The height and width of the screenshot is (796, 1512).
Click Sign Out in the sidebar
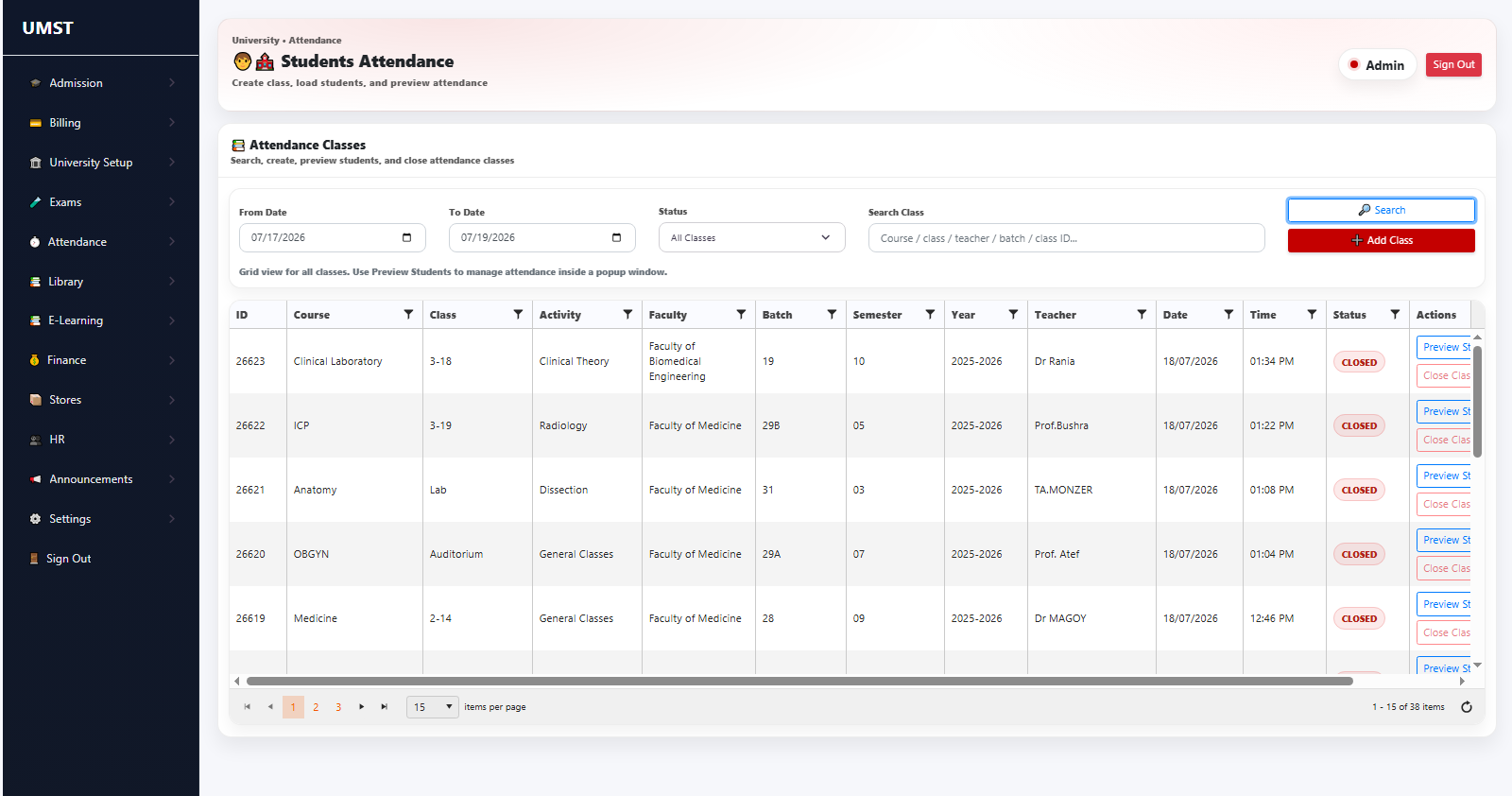pos(102,559)
